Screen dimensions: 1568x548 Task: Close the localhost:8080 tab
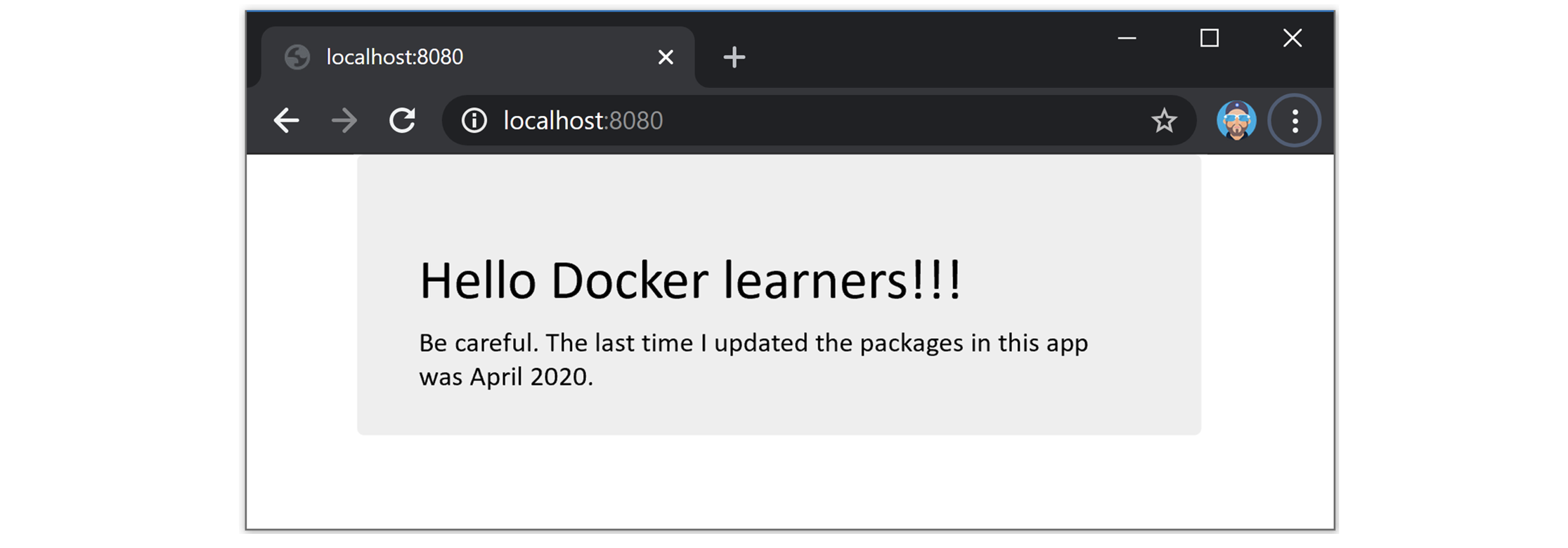point(666,57)
